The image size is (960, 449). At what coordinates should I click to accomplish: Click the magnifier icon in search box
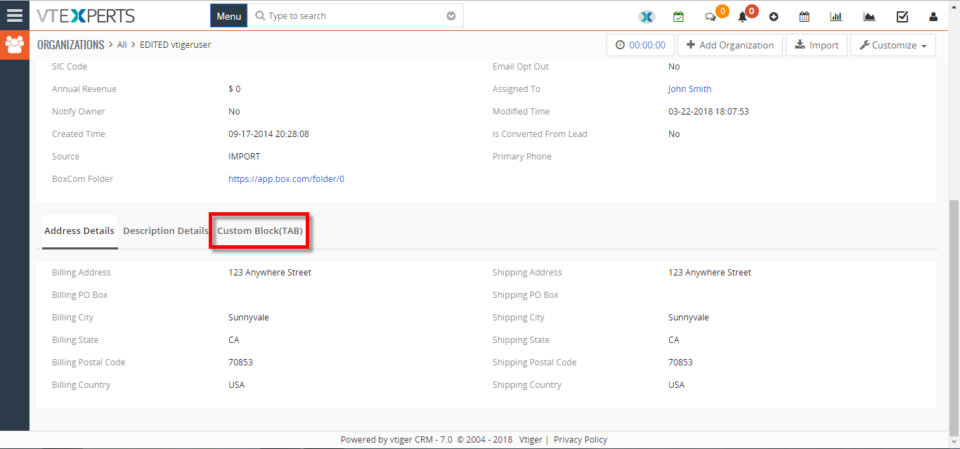(x=260, y=16)
